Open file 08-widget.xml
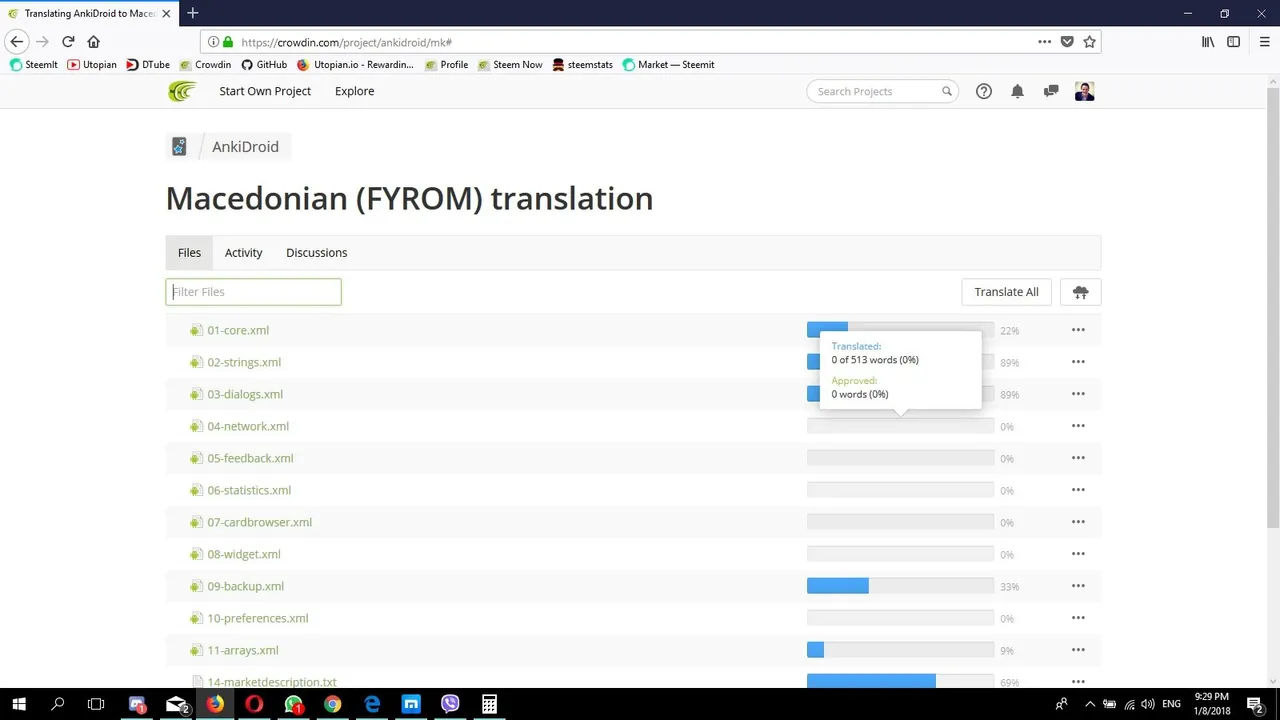Viewport: 1280px width, 720px height. tap(244, 554)
